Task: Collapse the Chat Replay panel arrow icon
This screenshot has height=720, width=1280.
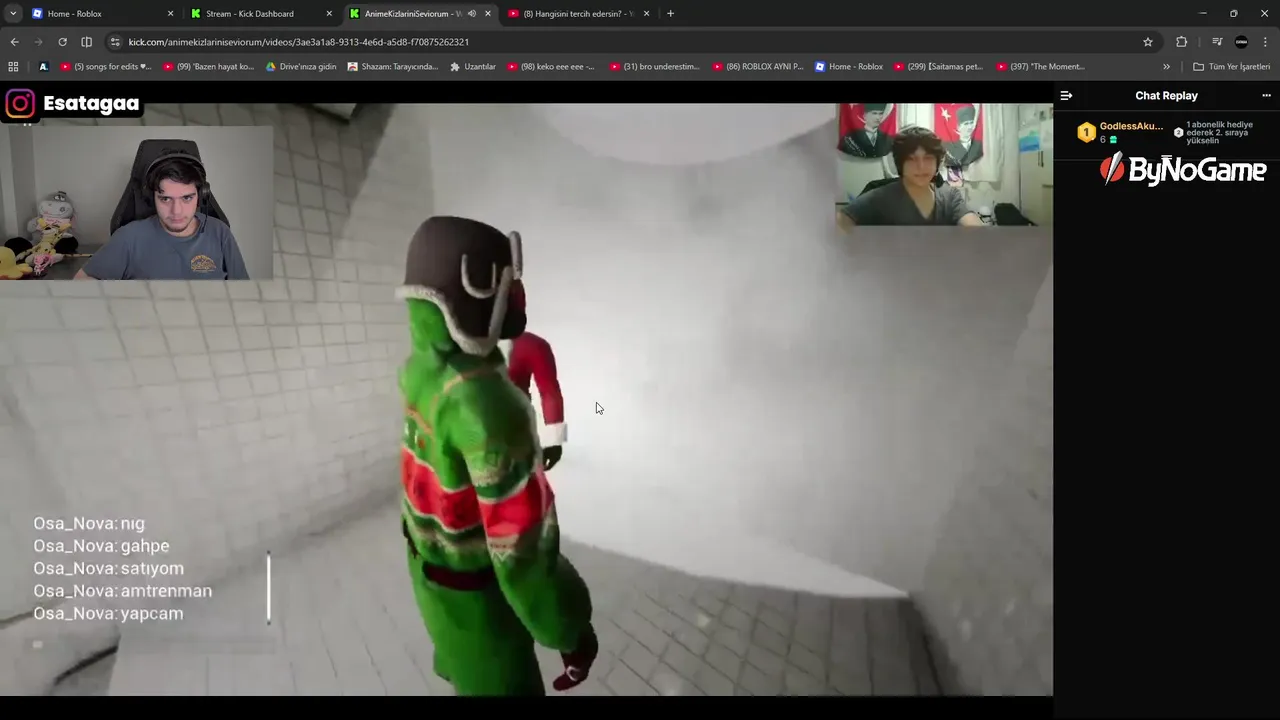Action: point(1066,96)
